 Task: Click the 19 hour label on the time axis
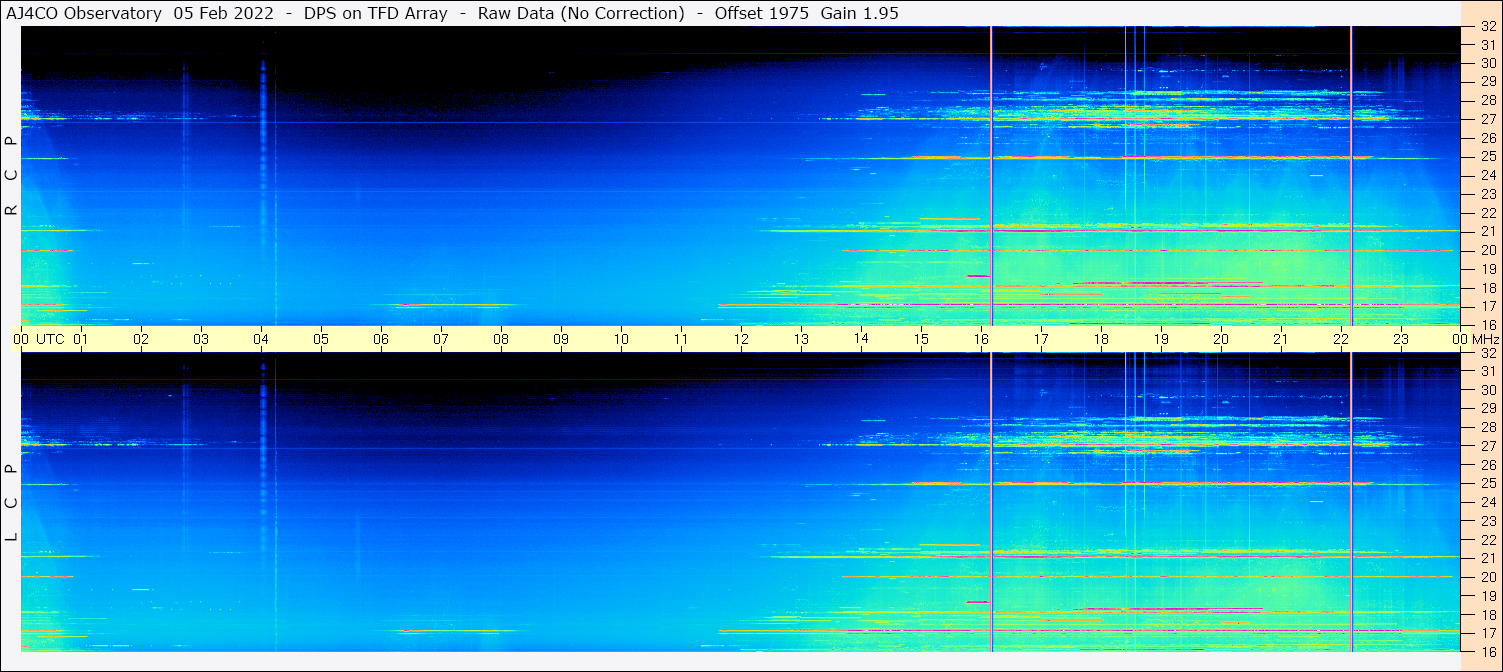[x=1161, y=339]
